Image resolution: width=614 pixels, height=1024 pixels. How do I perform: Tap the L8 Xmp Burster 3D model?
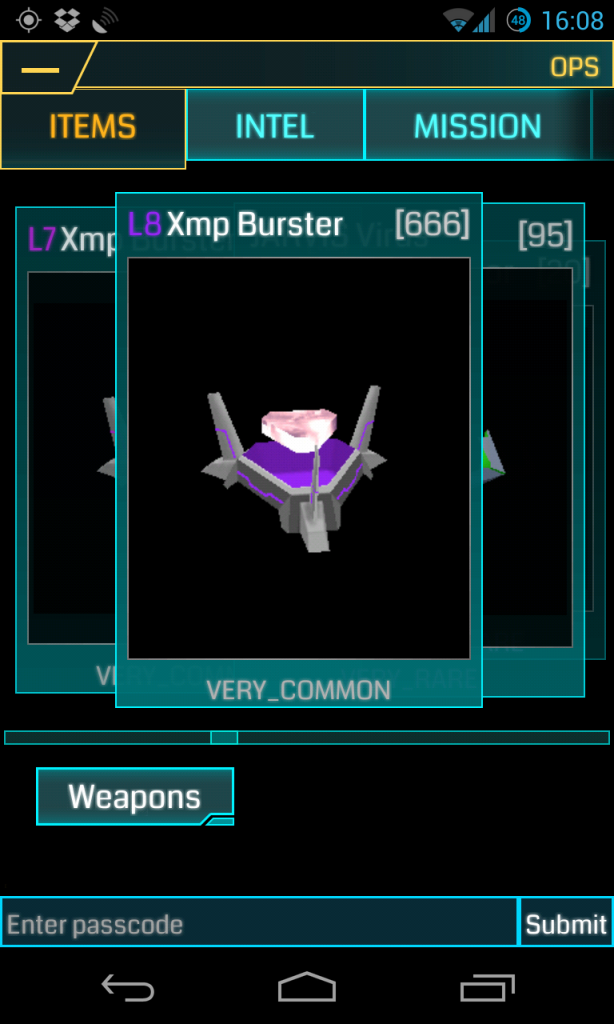(294, 469)
